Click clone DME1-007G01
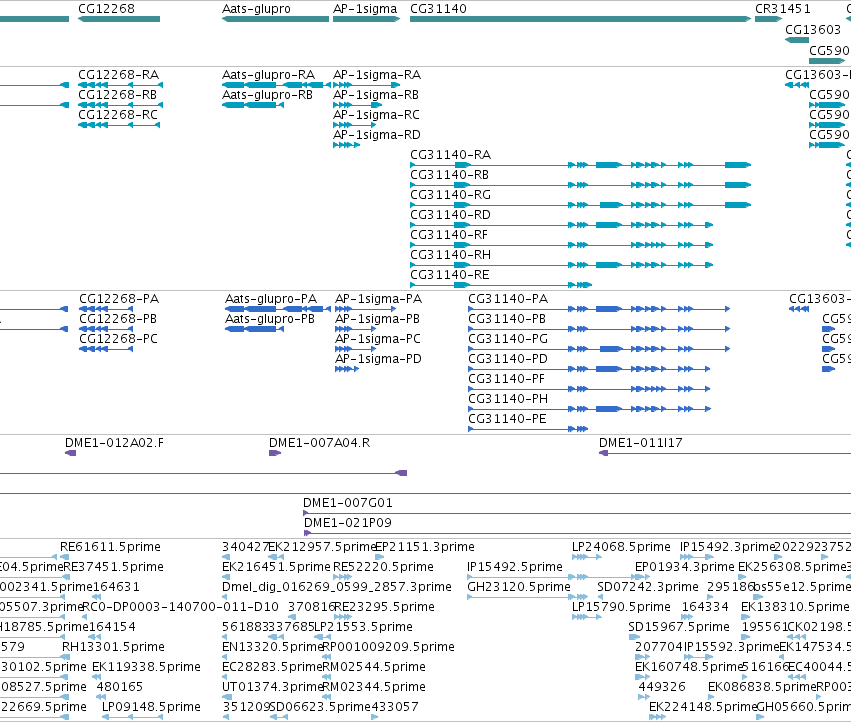Image resolution: width=851 pixels, height=722 pixels. click(347, 503)
